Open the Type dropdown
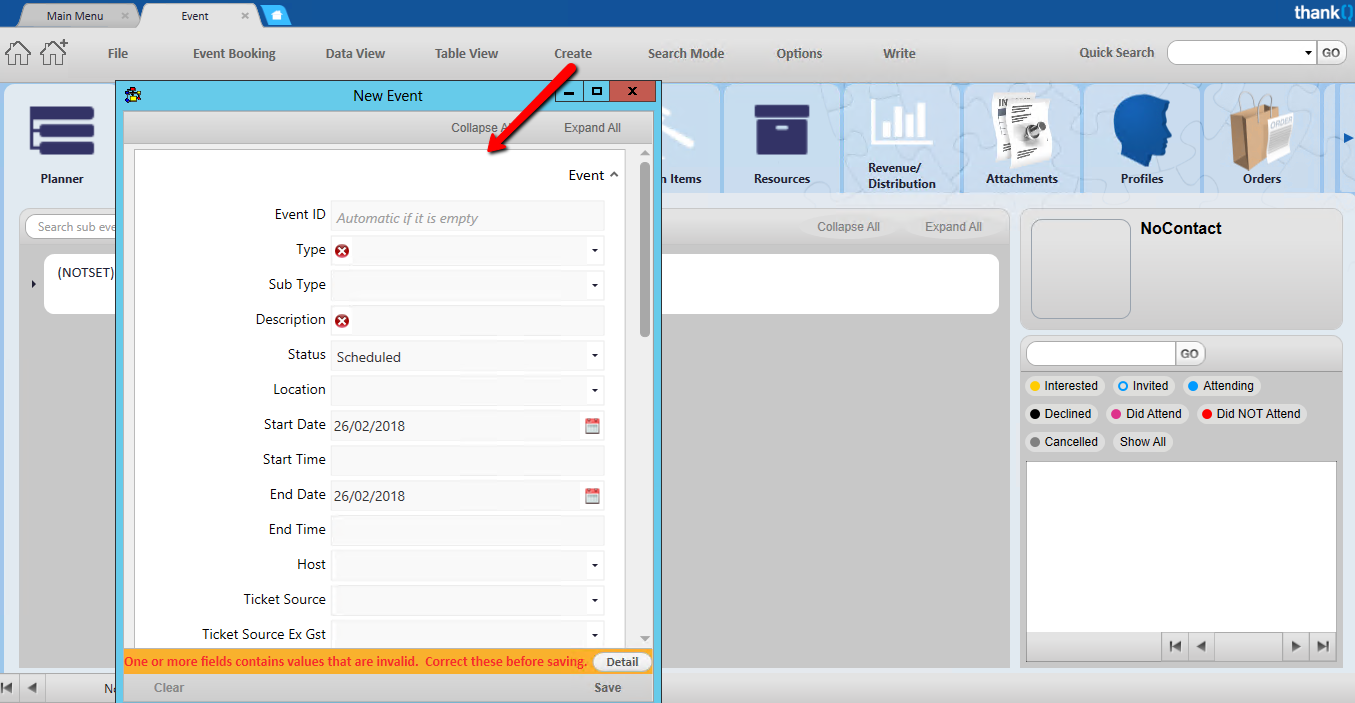 point(594,251)
